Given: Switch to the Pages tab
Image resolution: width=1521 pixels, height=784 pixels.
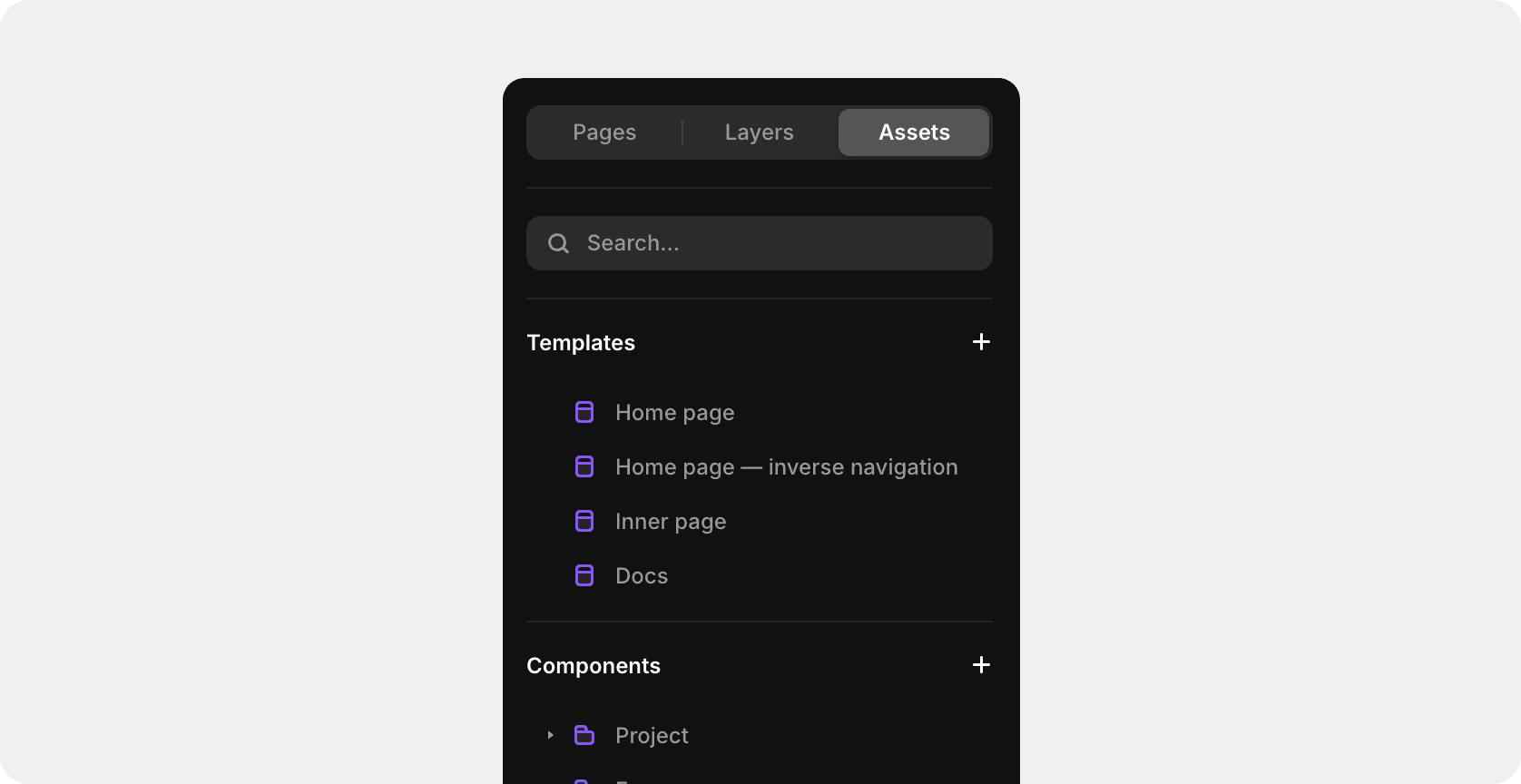Looking at the screenshot, I should (x=604, y=132).
